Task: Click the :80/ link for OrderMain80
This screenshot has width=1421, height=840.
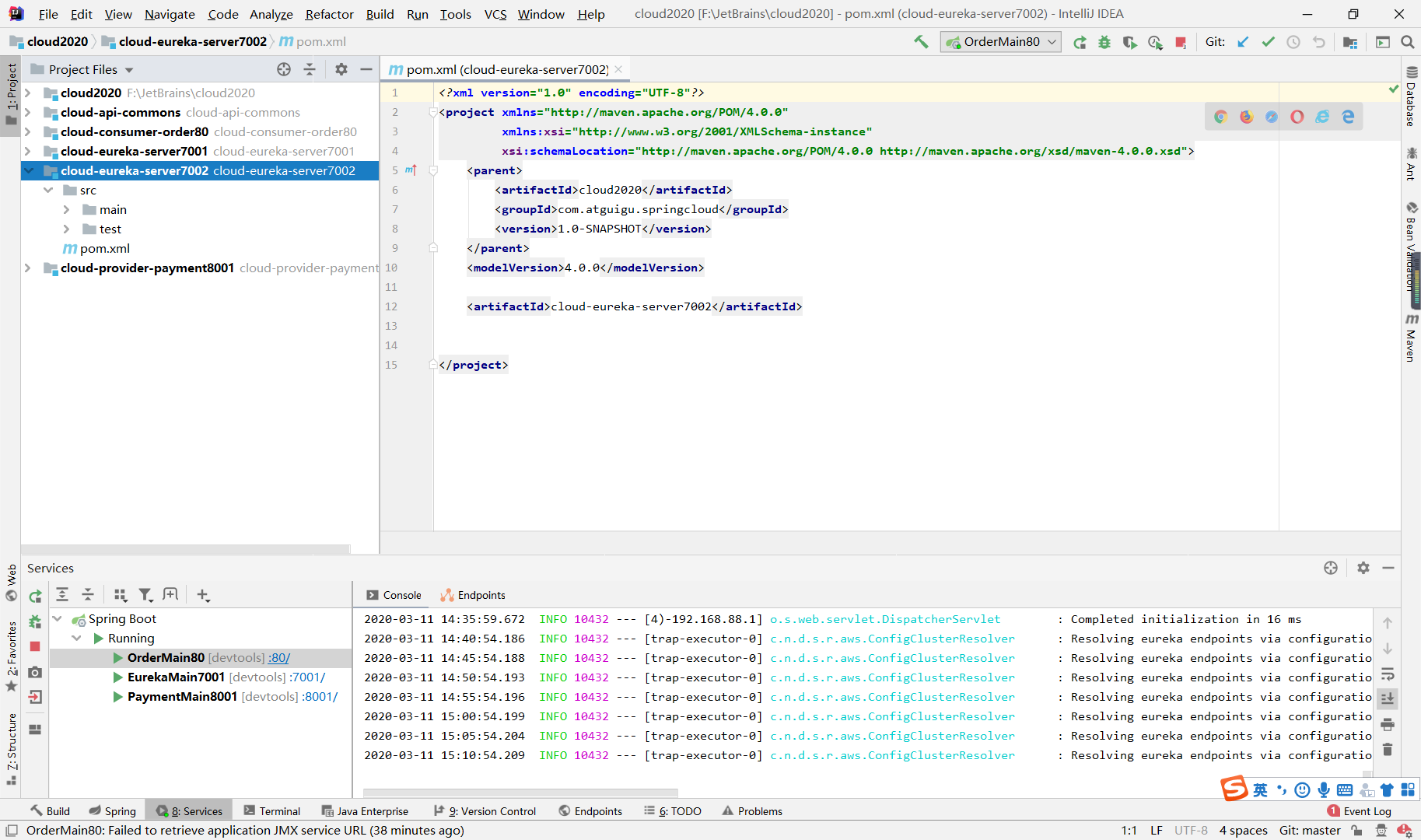Action: 279,658
